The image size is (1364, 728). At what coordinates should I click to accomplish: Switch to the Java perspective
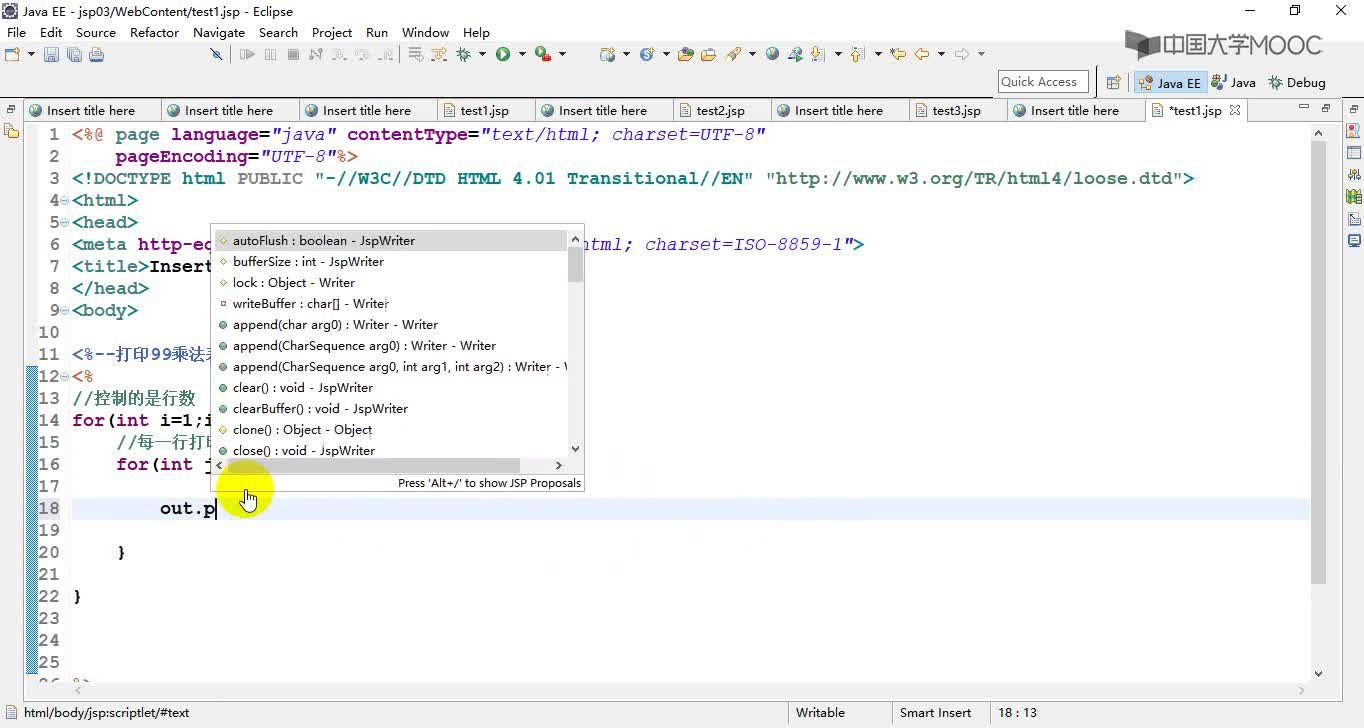coord(1233,83)
